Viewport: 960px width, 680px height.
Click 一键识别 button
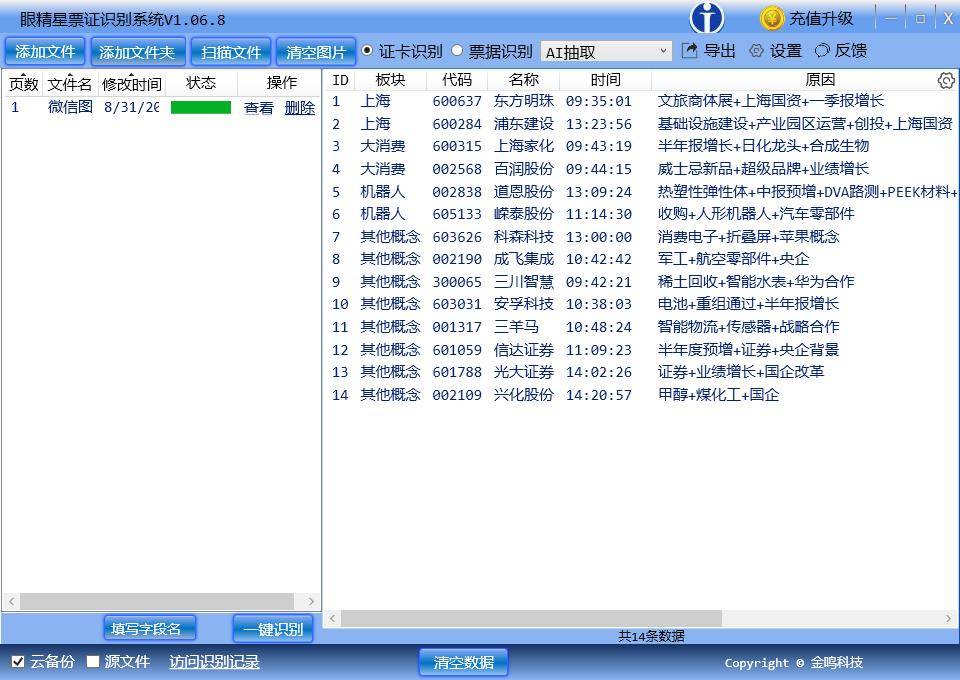[273, 629]
